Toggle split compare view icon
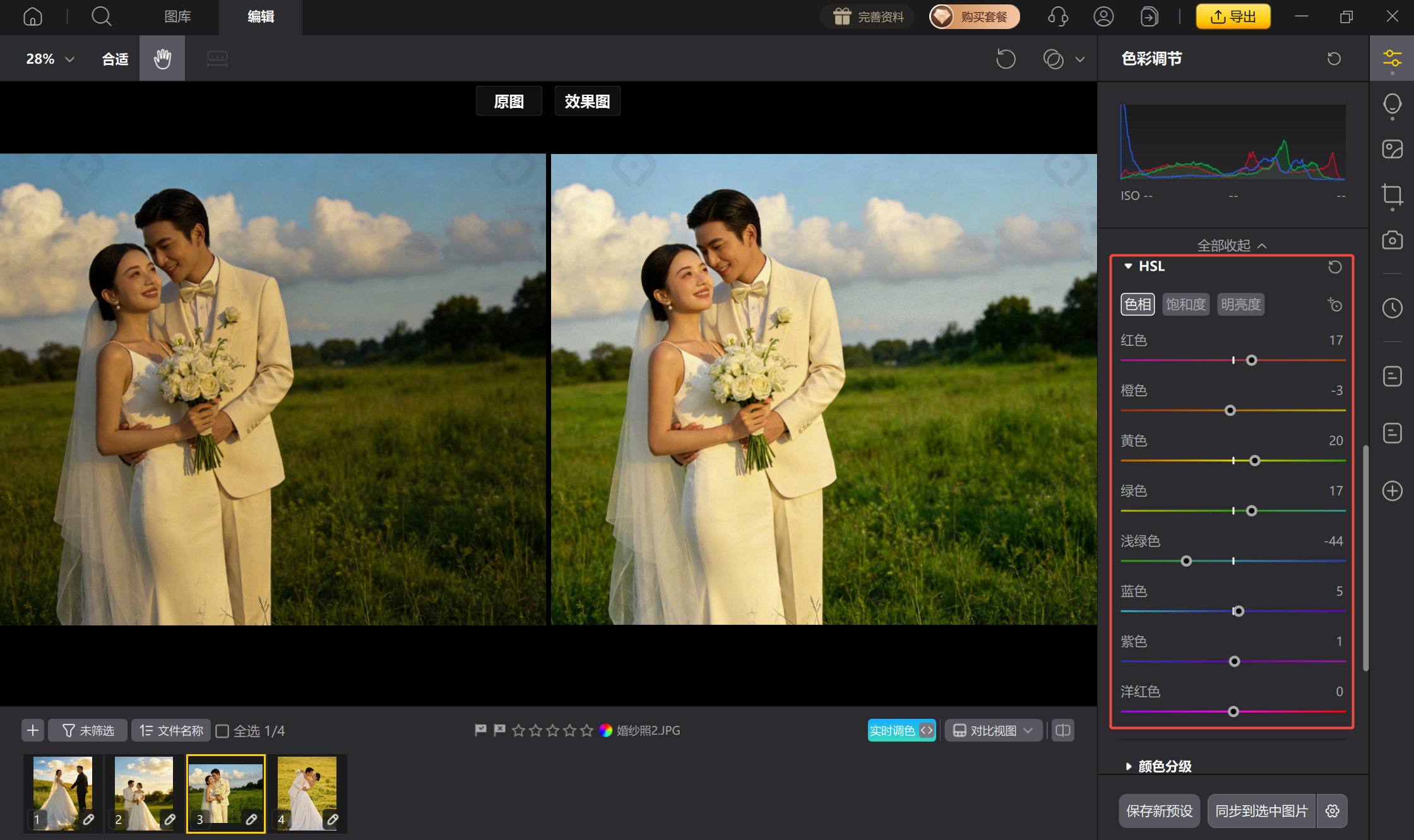The height and width of the screenshot is (840, 1414). [1063, 730]
